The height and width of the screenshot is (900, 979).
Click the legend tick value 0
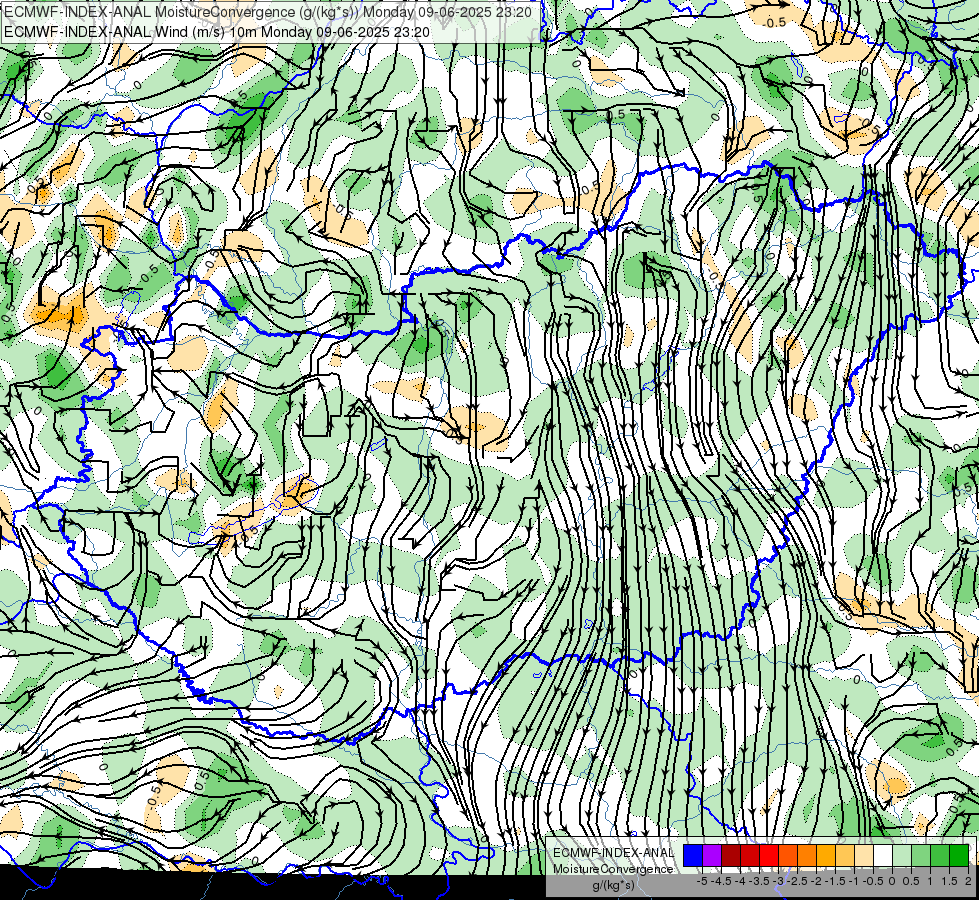[892, 881]
